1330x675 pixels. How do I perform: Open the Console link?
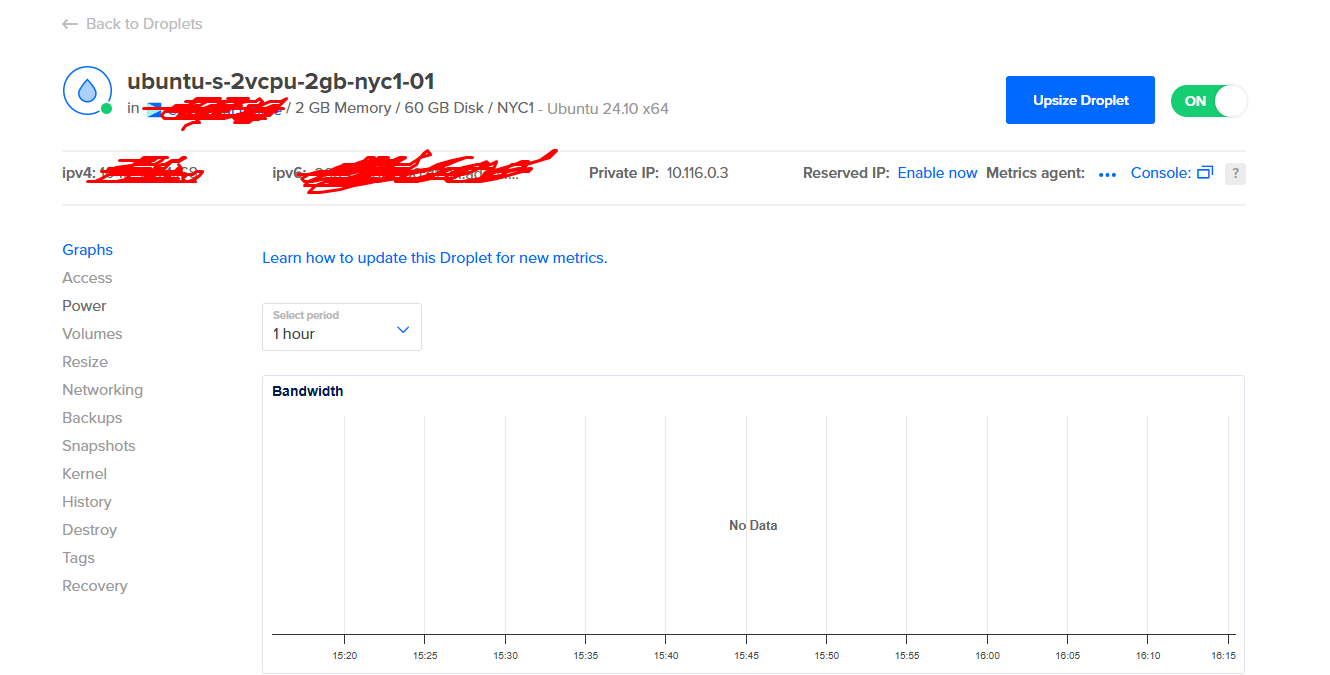click(x=1160, y=173)
